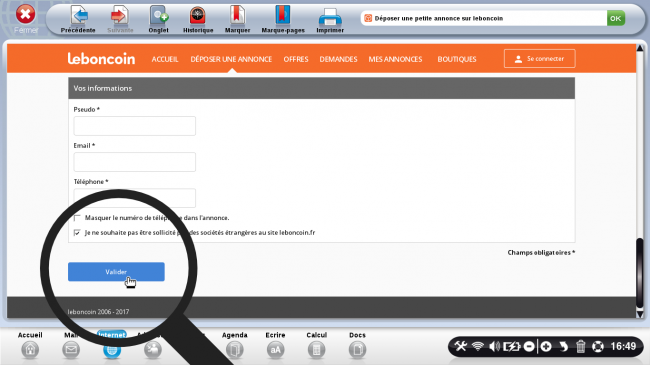Close the browser with the Fermer icon
The image size is (650, 365).
tap(26, 15)
